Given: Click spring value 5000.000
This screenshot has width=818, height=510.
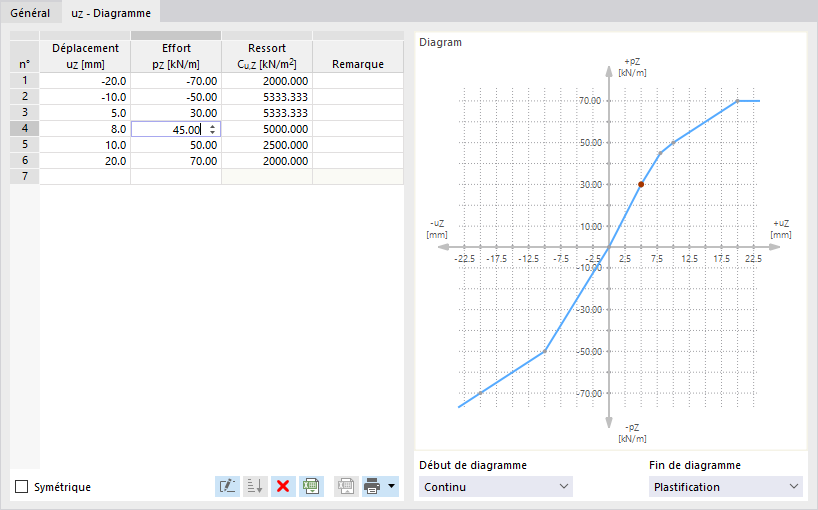Looking at the screenshot, I should (267, 129).
